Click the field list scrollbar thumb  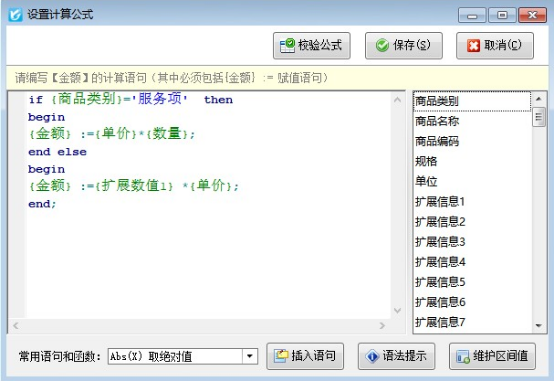pos(538,117)
